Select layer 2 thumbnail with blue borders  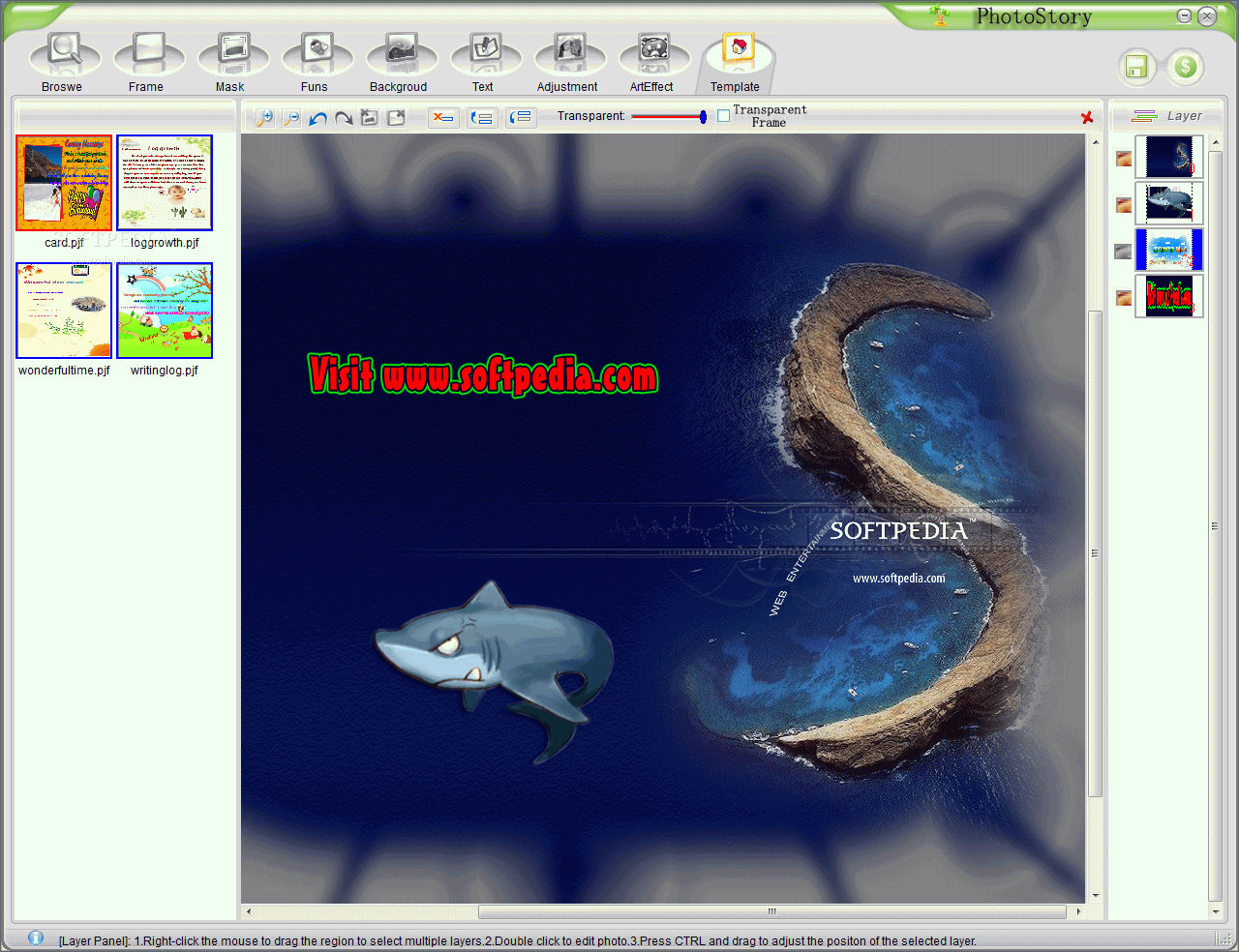(x=1169, y=250)
